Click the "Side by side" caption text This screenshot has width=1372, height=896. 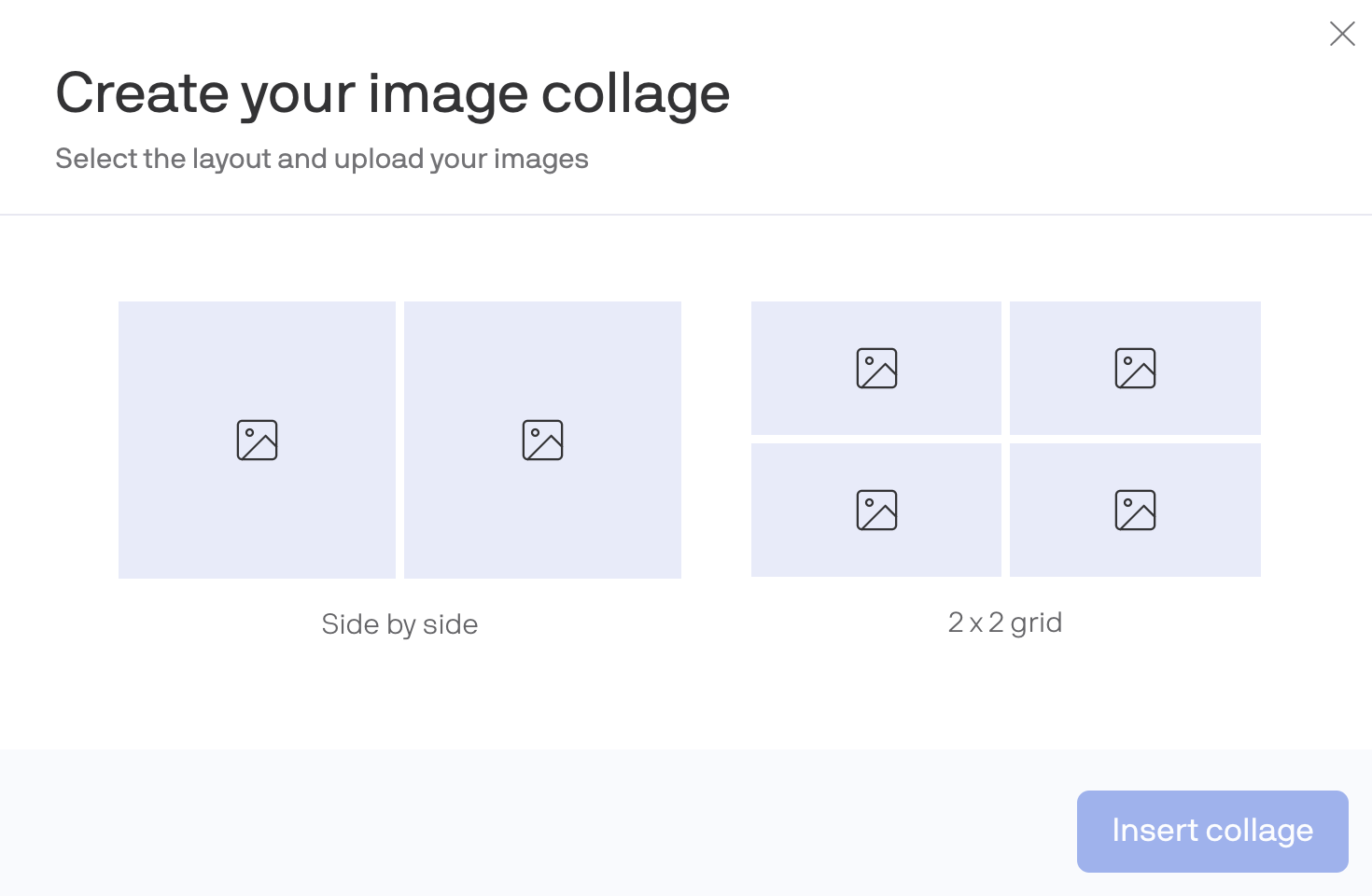(399, 623)
